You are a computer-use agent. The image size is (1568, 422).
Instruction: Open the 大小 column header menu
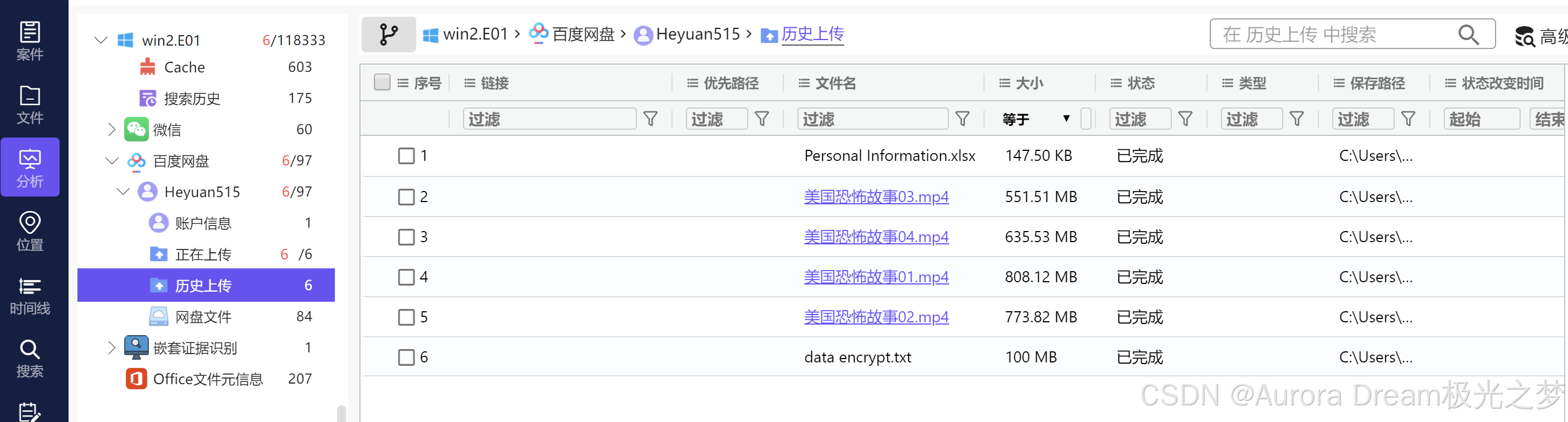tap(1005, 84)
